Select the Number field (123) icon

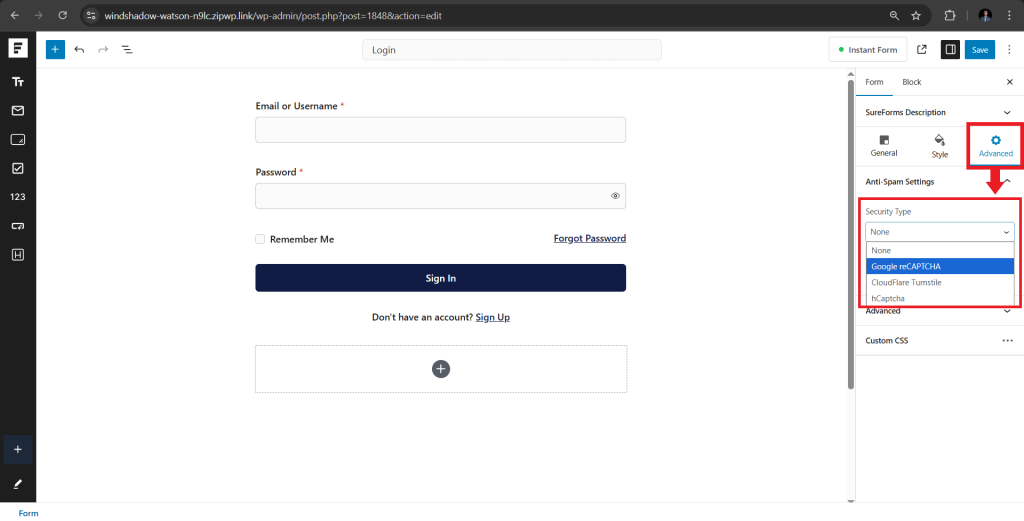[18, 197]
